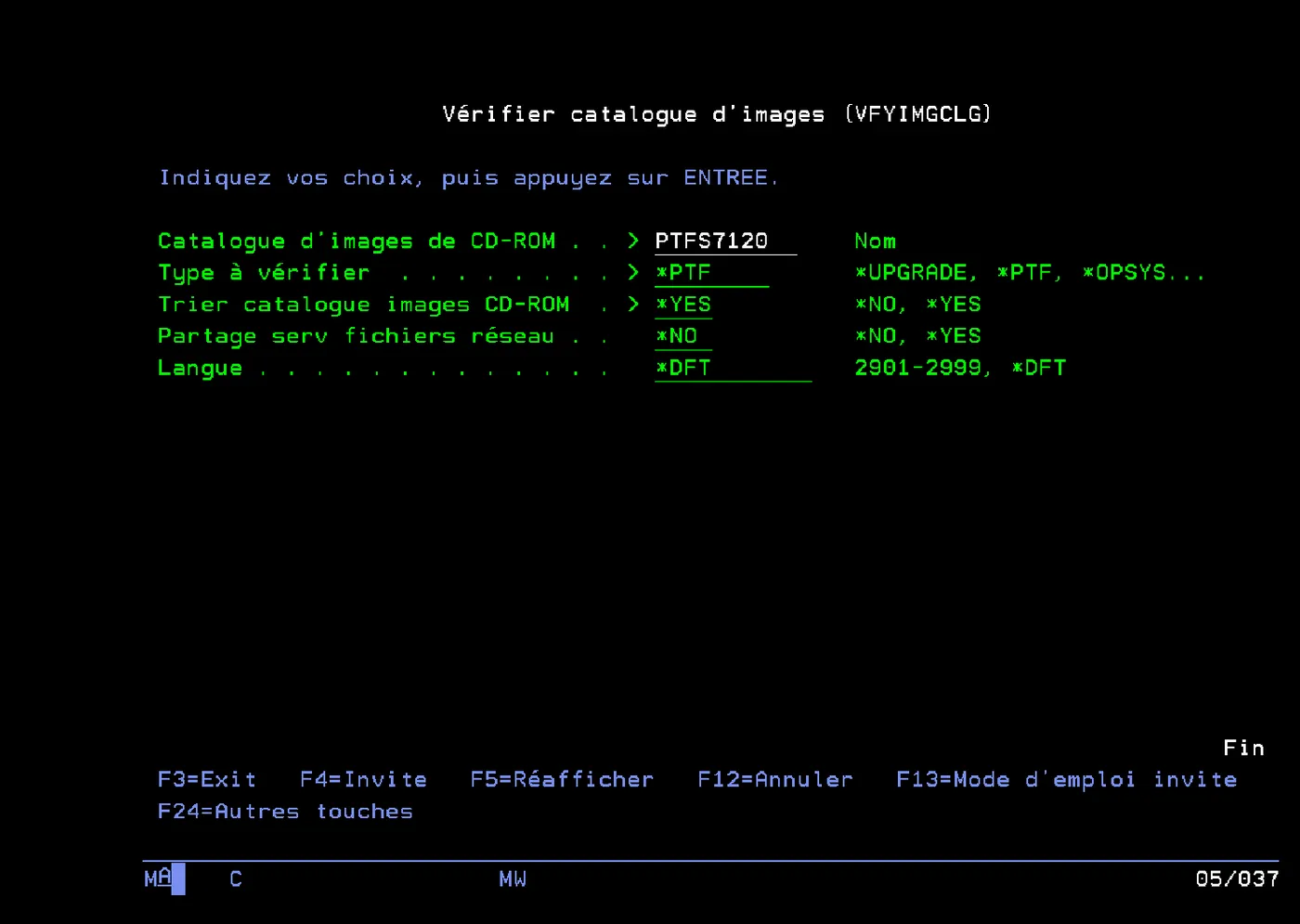Click the MA status indicator
The height and width of the screenshot is (924, 1300).
point(158,878)
